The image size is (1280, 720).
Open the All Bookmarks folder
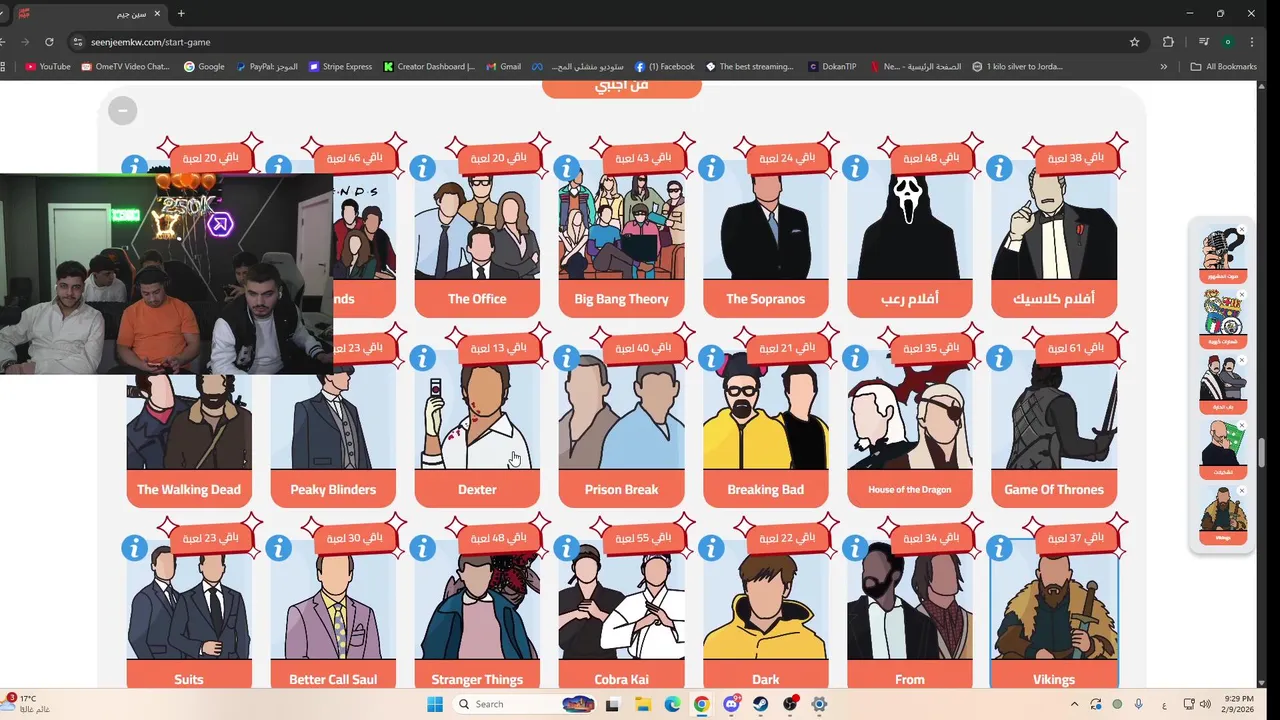coord(1223,67)
